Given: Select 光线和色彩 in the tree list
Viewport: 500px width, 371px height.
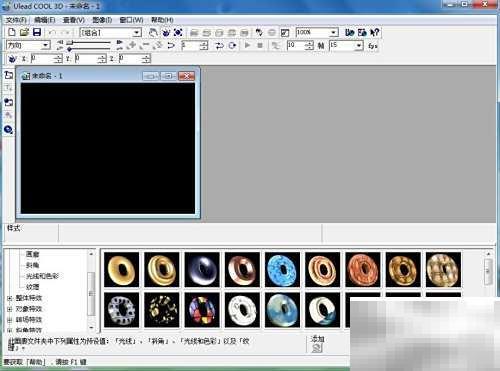Looking at the screenshot, I should (x=42, y=276).
